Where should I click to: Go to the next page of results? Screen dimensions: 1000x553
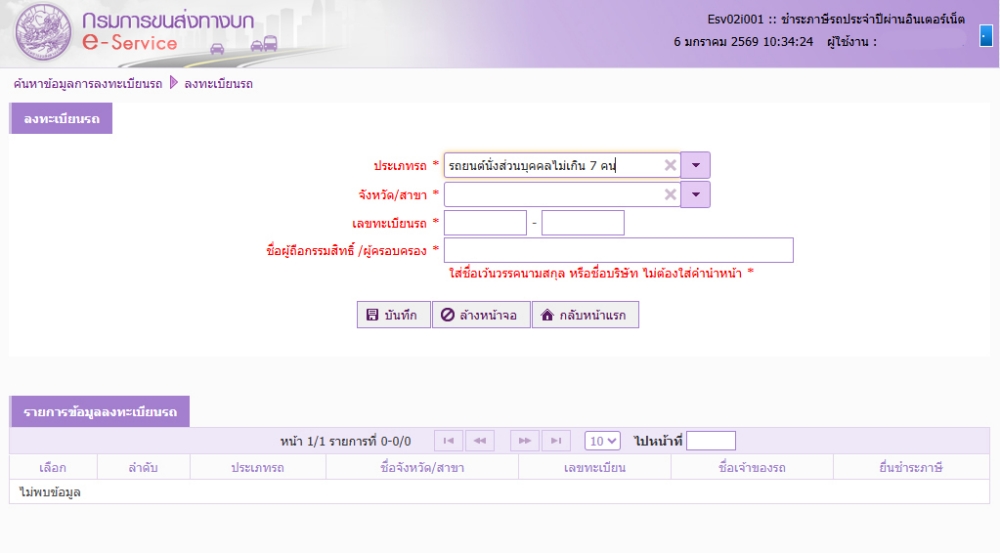525,441
